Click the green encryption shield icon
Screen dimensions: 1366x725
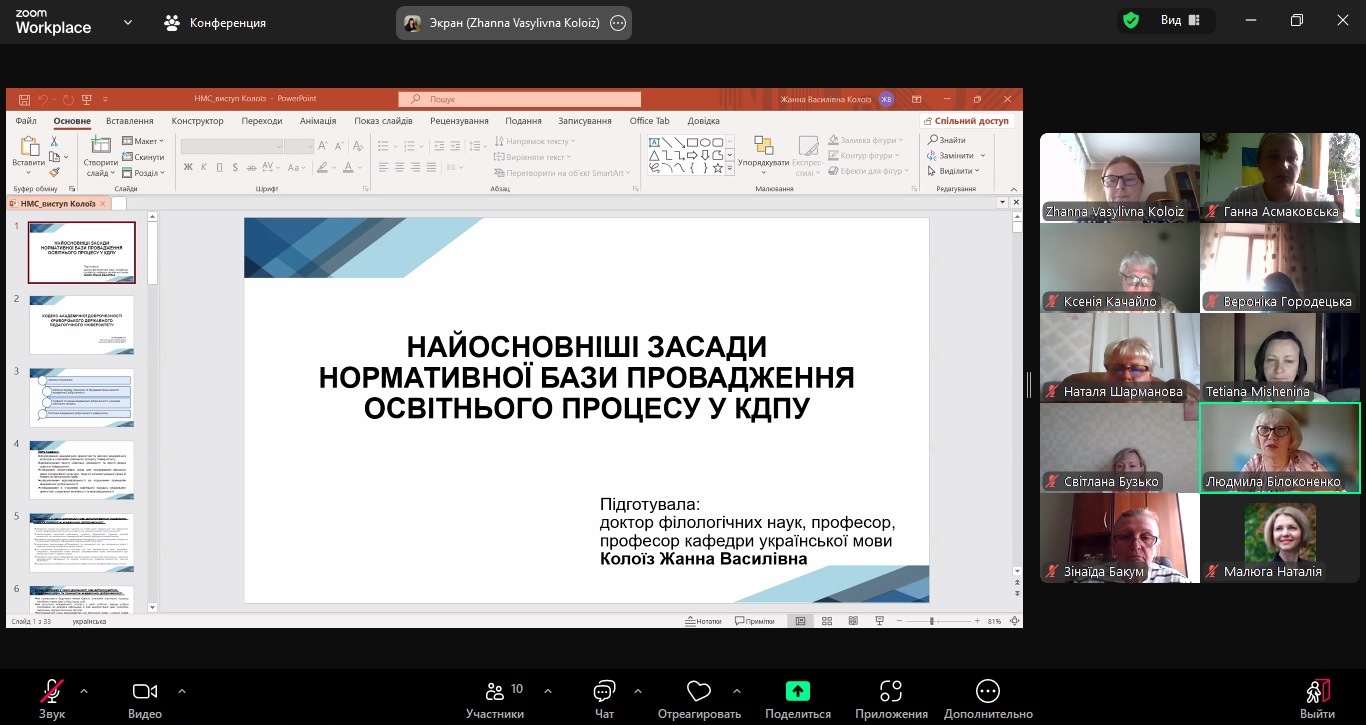coord(1131,20)
